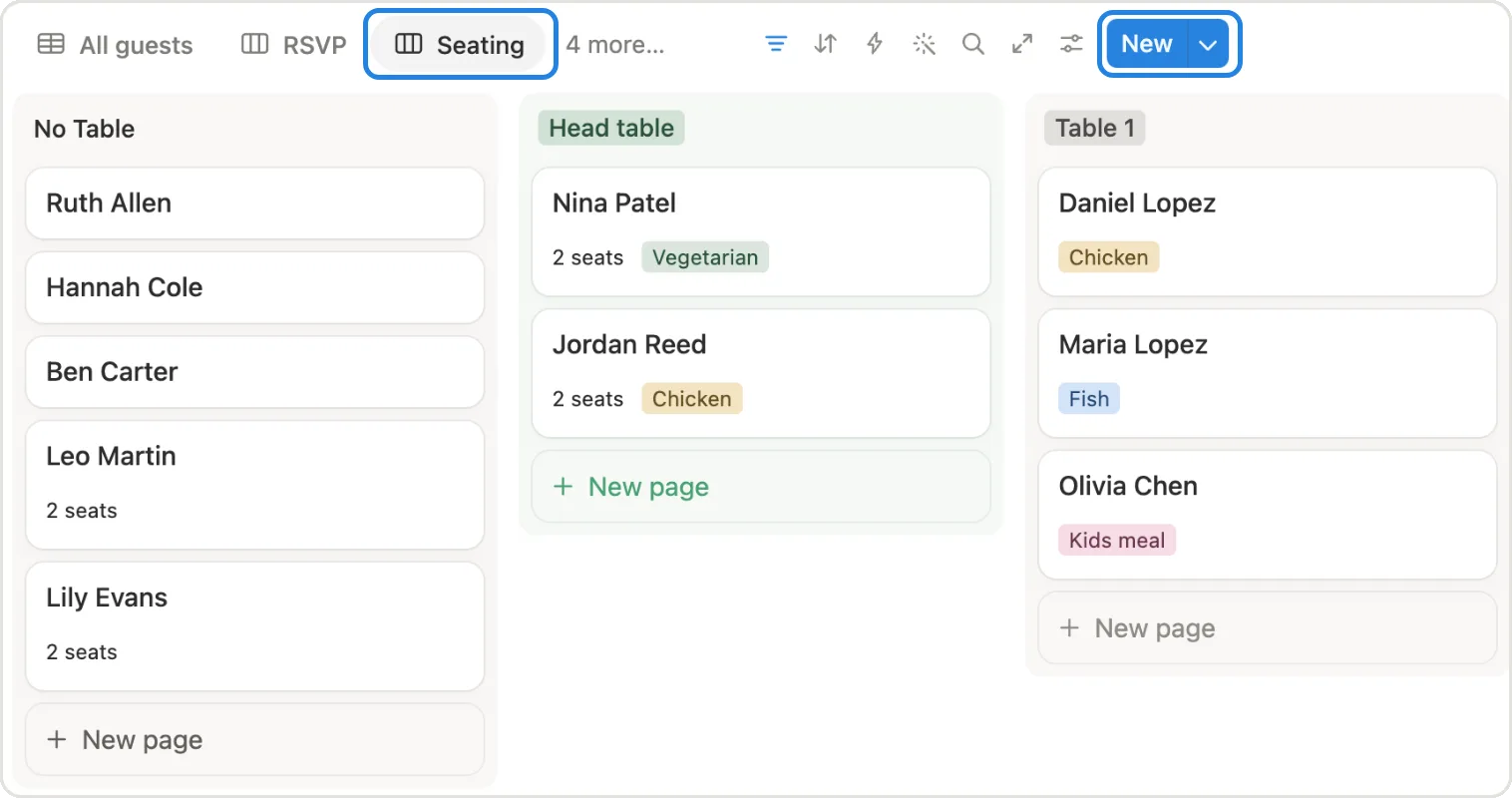Click the expand full-page arrows icon
This screenshot has height=798, width=1512.
pyautogui.click(x=1022, y=44)
